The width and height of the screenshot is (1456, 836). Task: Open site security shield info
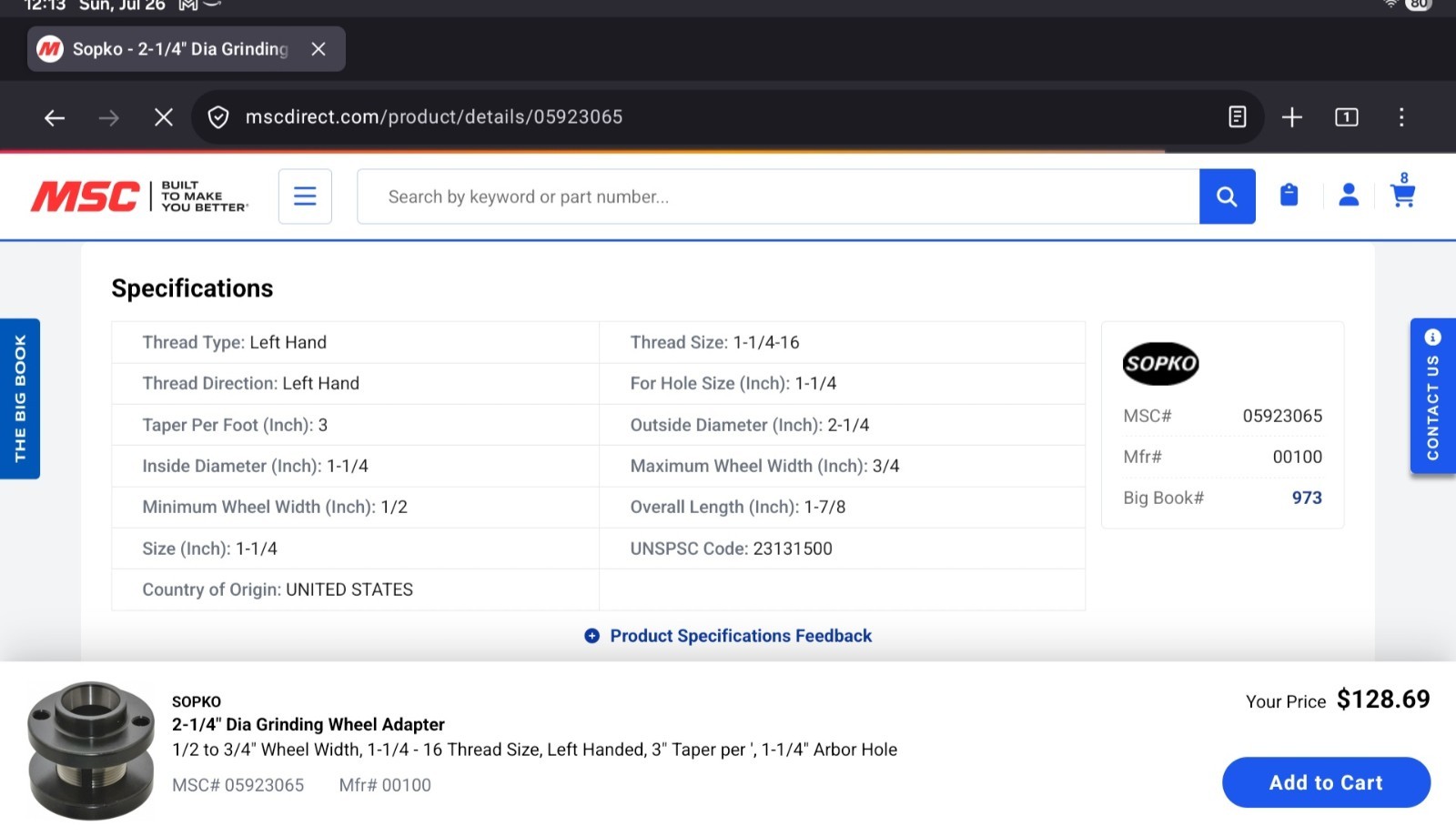[x=218, y=117]
